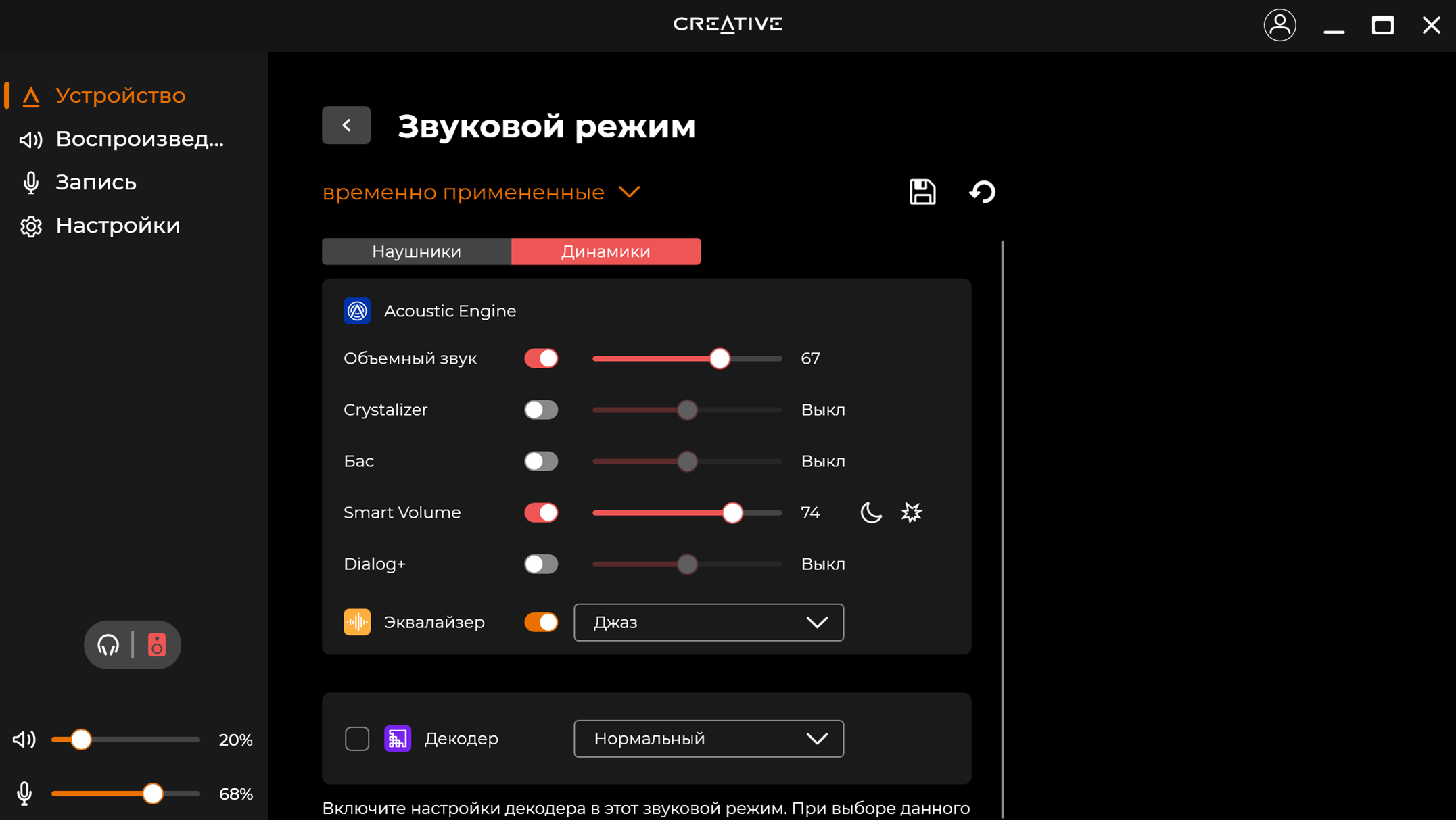
Task: Switch output to headphones icon
Action: coord(108,645)
